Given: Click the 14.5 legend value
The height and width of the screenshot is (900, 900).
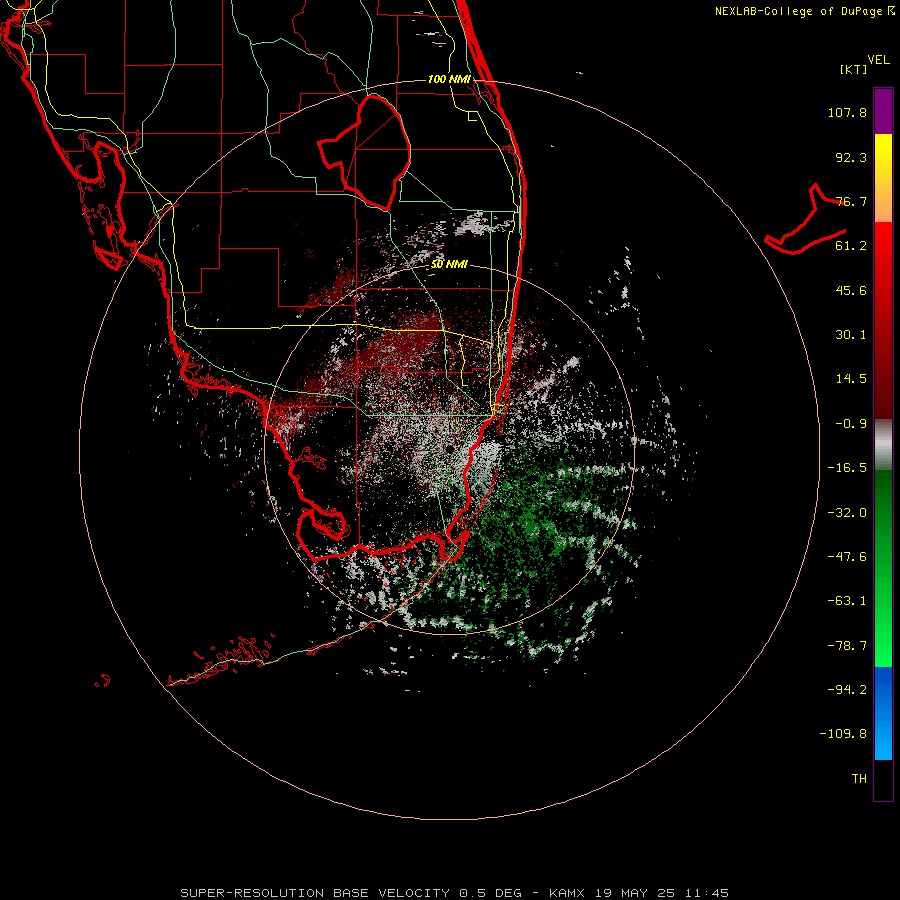Looking at the screenshot, I should [x=851, y=379].
